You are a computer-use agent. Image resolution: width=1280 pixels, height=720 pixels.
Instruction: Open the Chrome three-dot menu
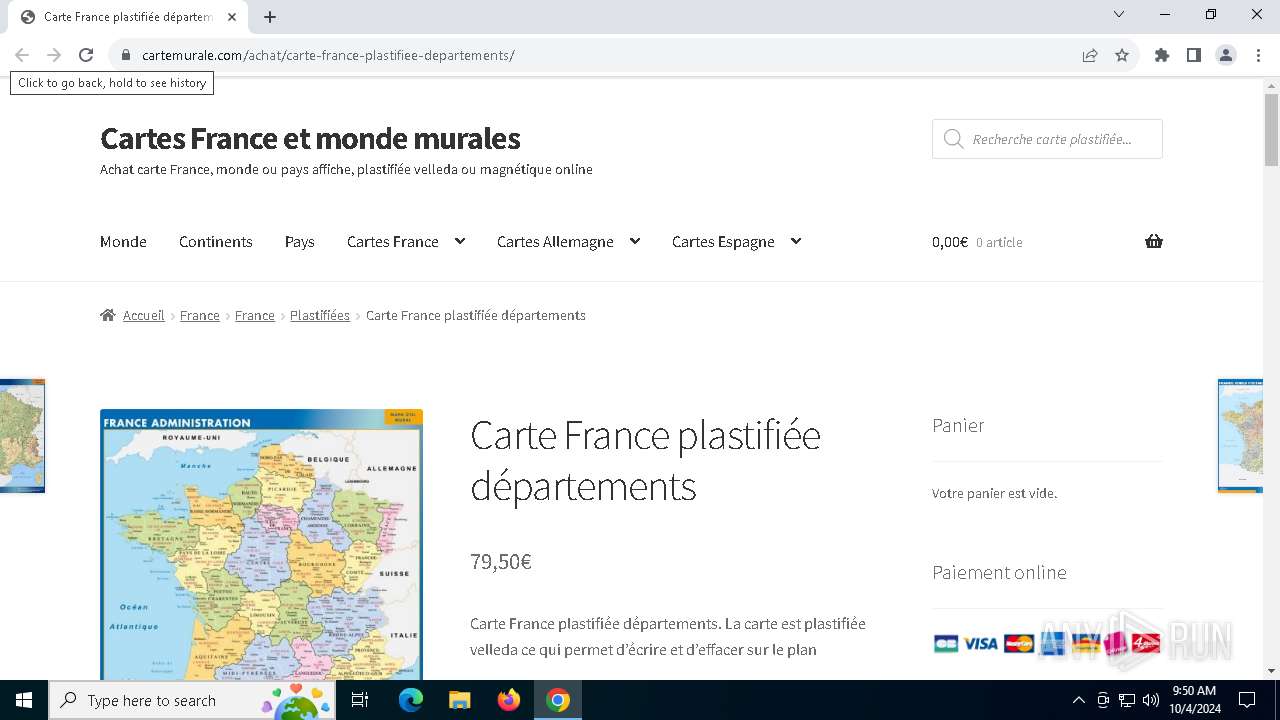pos(1258,55)
